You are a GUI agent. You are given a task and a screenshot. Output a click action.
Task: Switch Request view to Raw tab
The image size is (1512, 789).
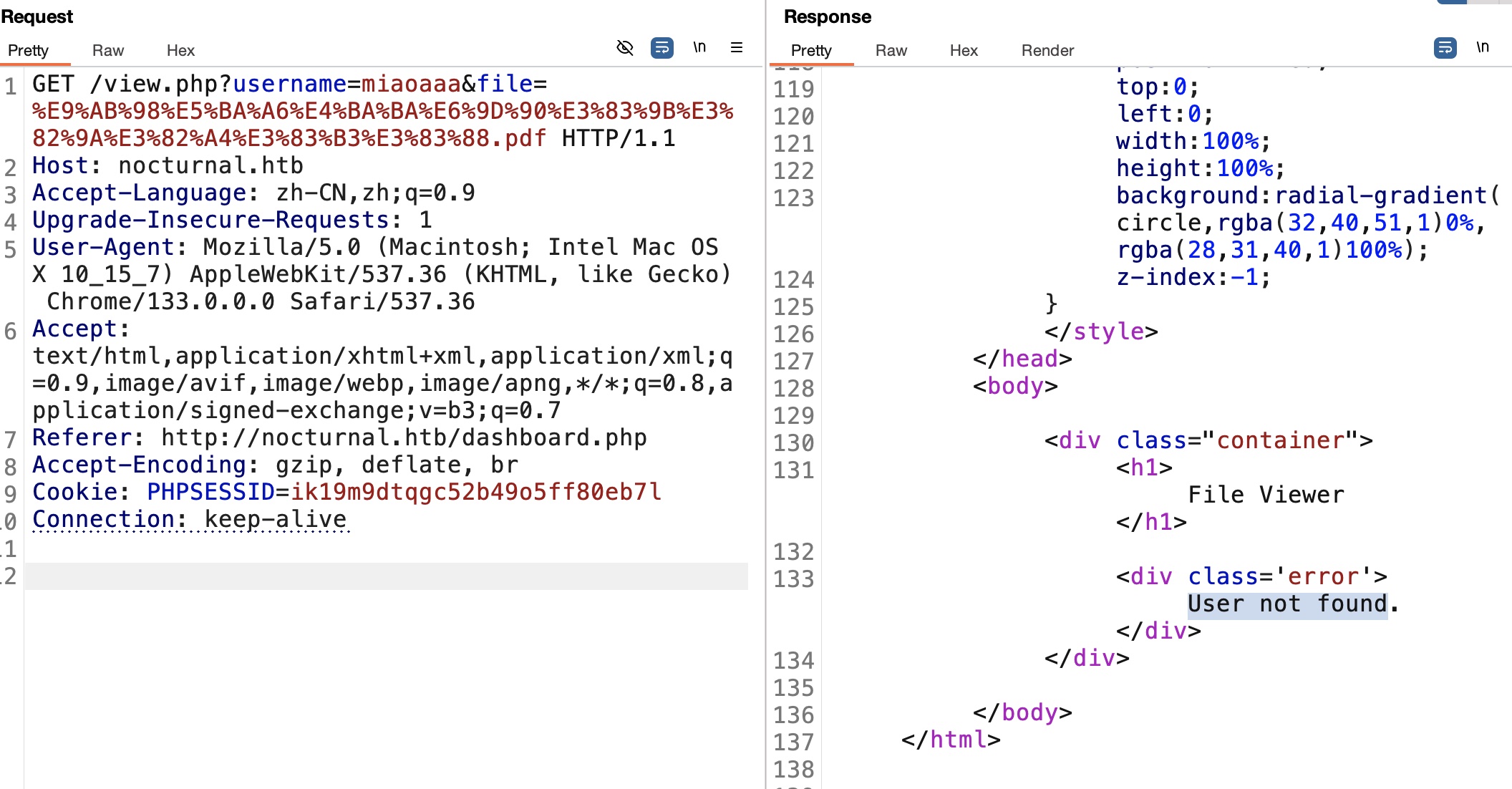(107, 50)
